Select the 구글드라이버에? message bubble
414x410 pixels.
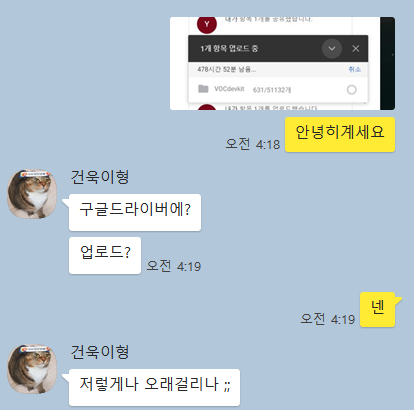(135, 212)
